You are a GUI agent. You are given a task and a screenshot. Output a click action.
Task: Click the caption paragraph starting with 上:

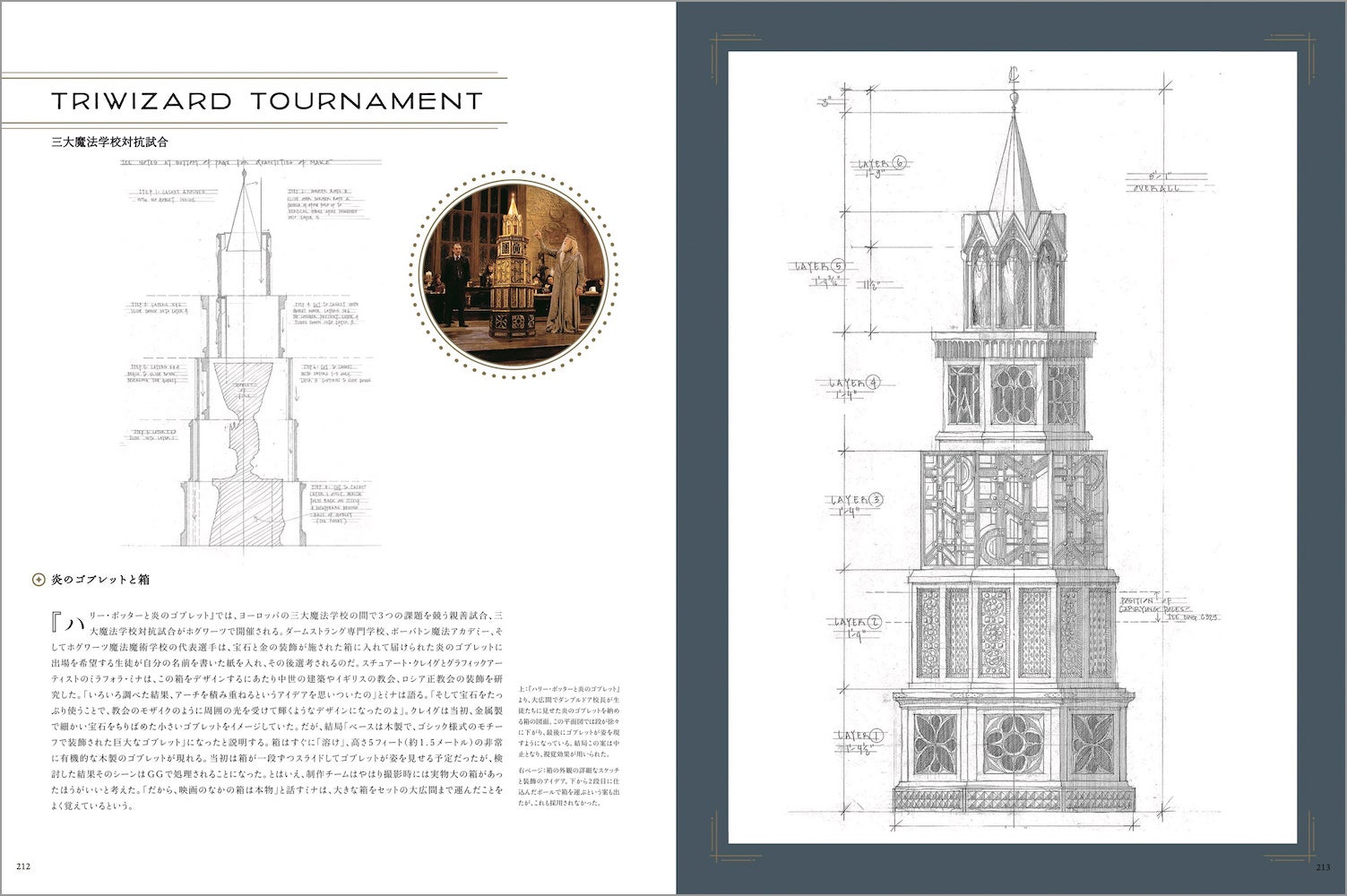(570, 721)
